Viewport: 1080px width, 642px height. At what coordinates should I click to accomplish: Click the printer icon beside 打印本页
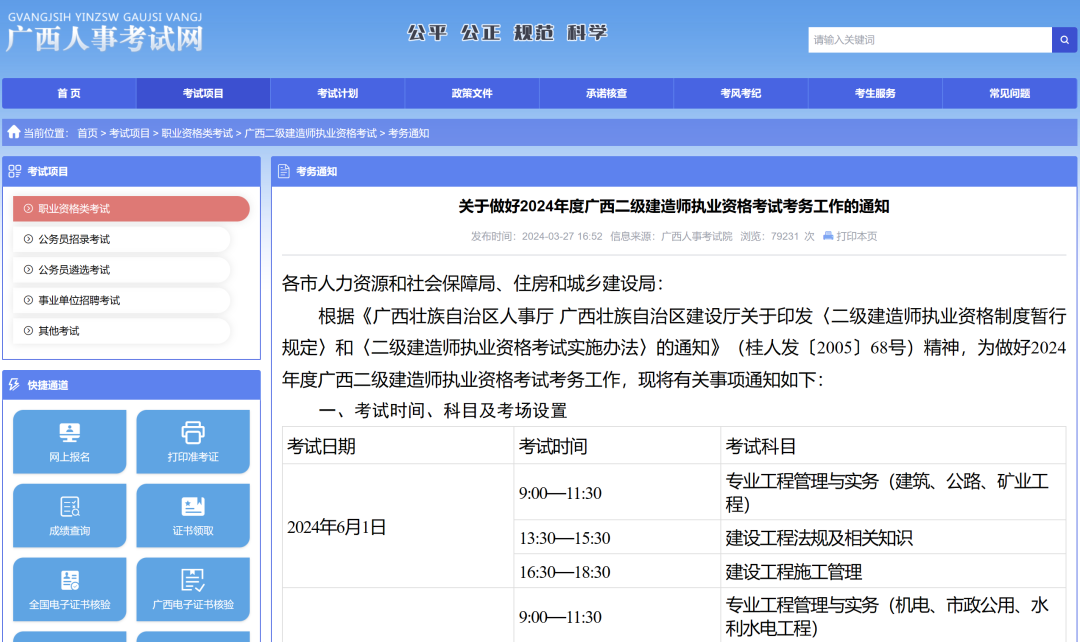826,237
